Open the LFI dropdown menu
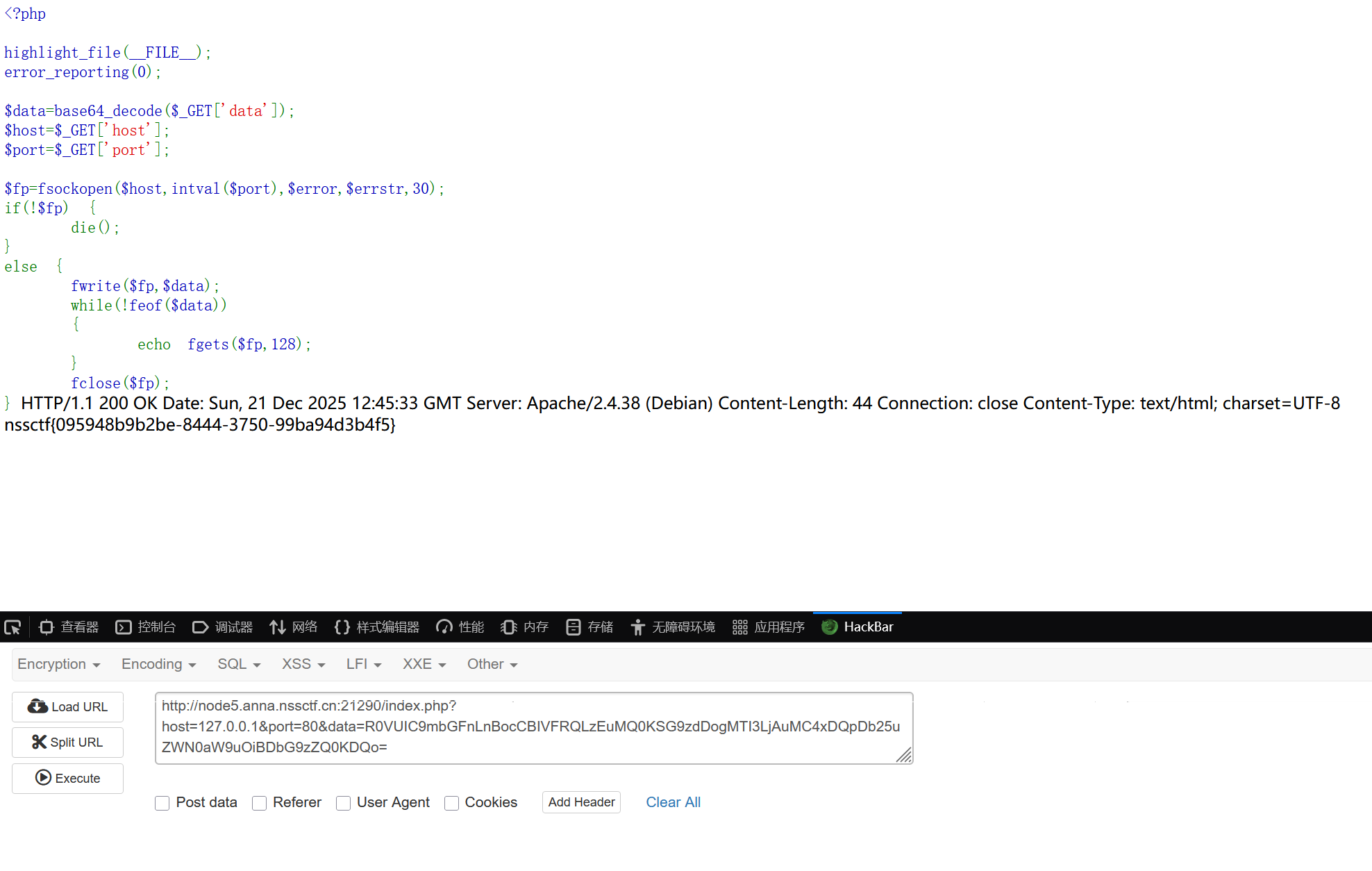1372x871 pixels. point(363,664)
